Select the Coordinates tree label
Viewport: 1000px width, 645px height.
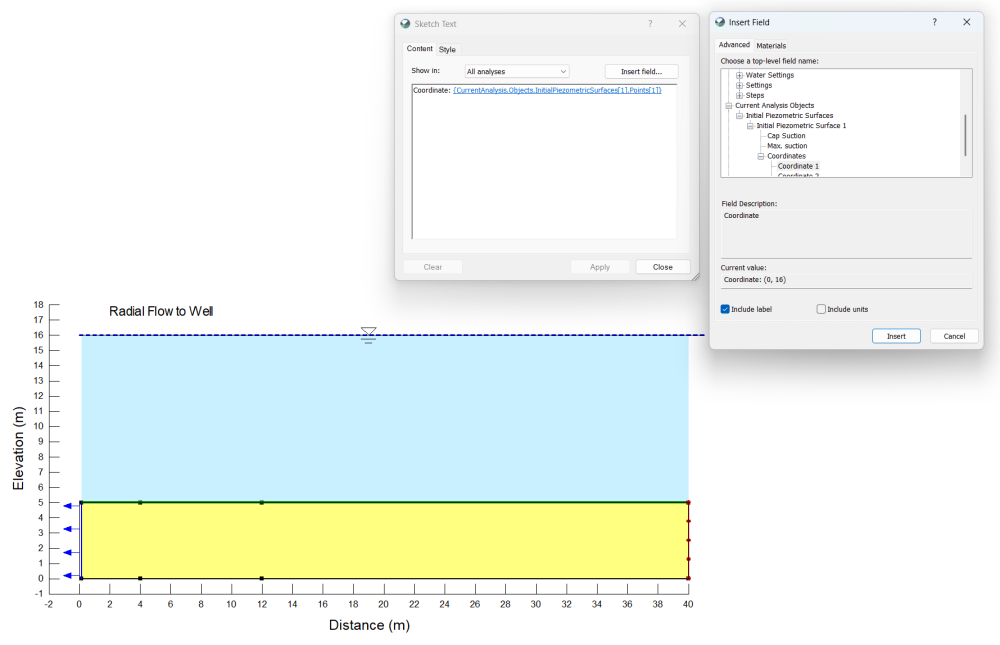786,156
